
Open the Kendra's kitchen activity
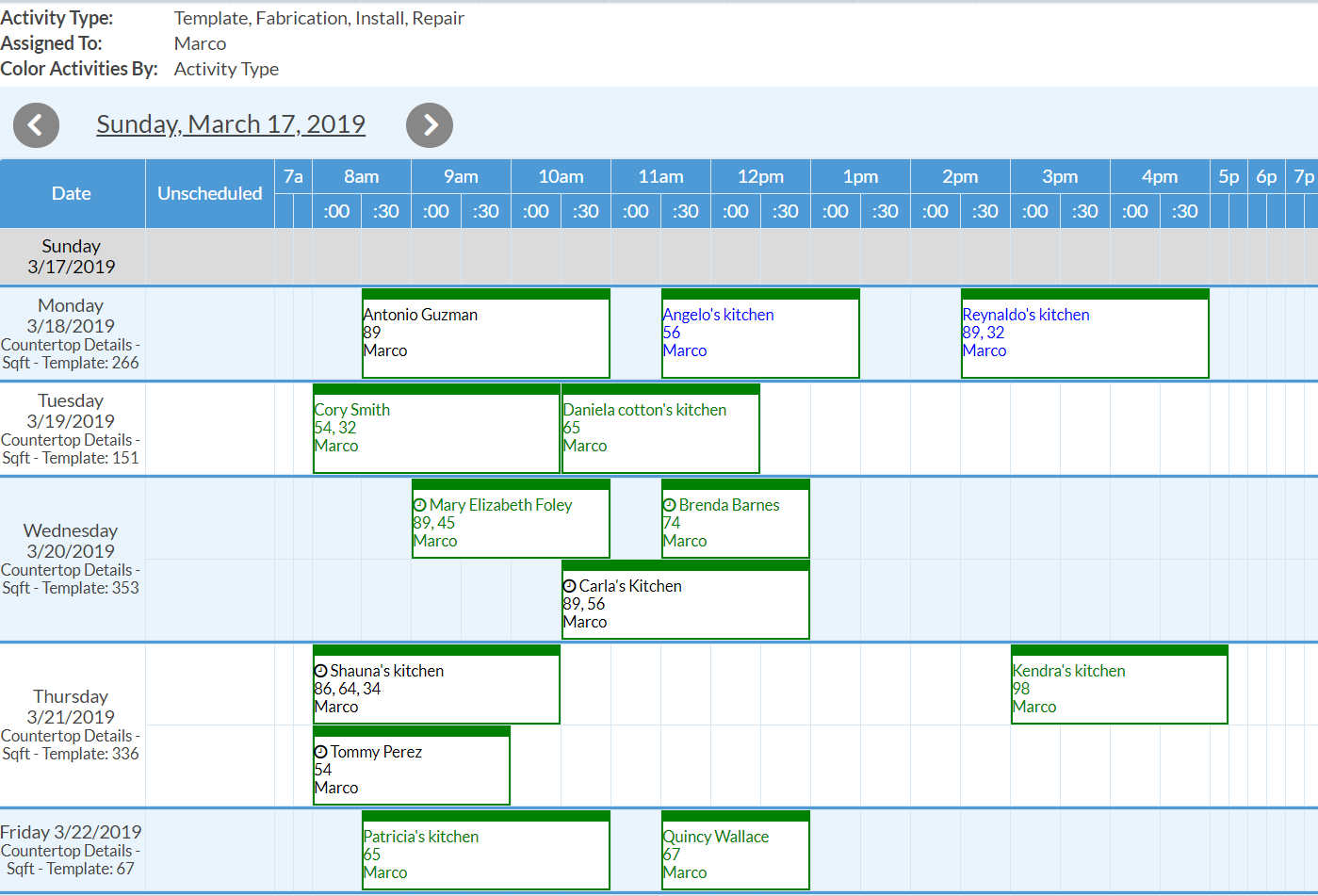tap(1119, 688)
